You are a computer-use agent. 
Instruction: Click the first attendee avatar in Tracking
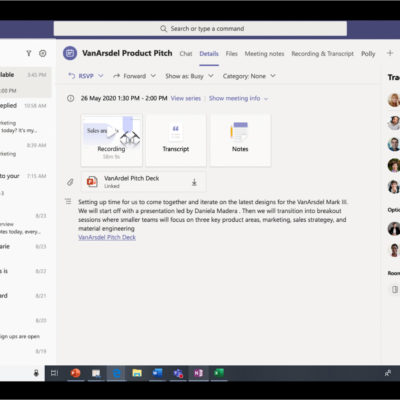[394, 100]
